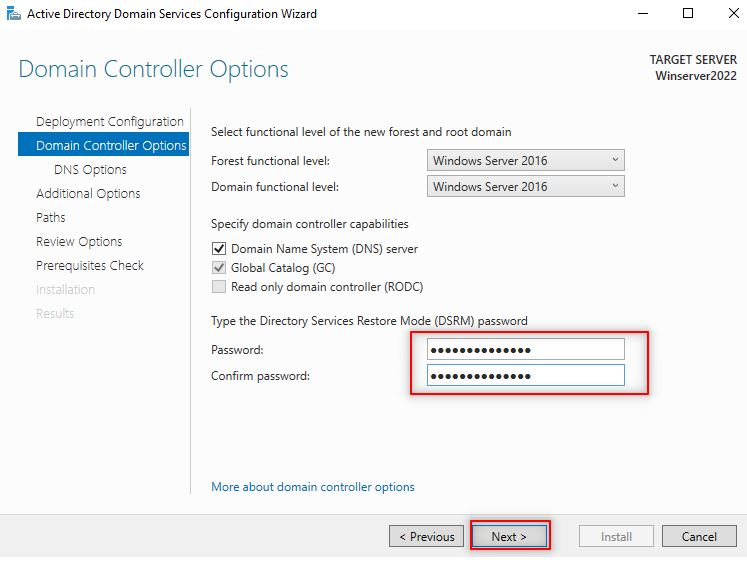The image size is (747, 576).
Task: Maximize the configuration wizard window
Action: pyautogui.click(x=687, y=14)
